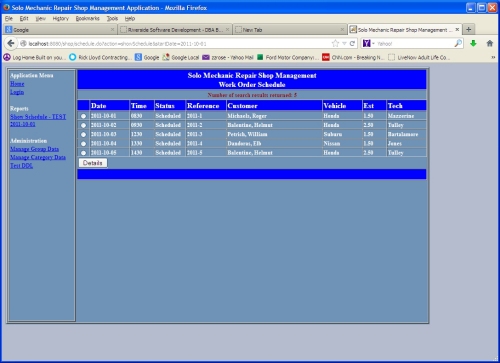This screenshot has width=500, height=363.
Task: Select the radio button for 2011-10-03 row
Action: (83, 134)
